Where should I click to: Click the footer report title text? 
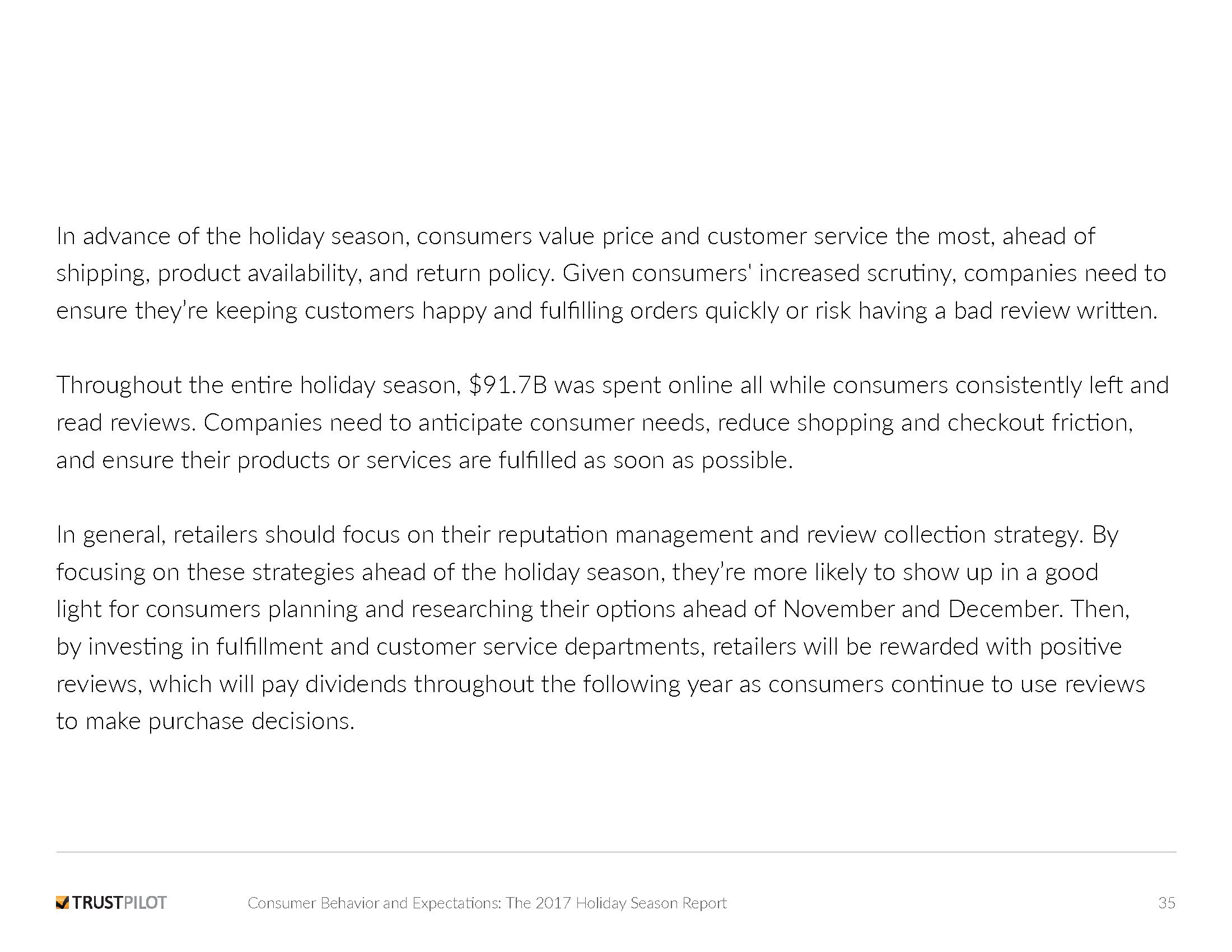487,903
